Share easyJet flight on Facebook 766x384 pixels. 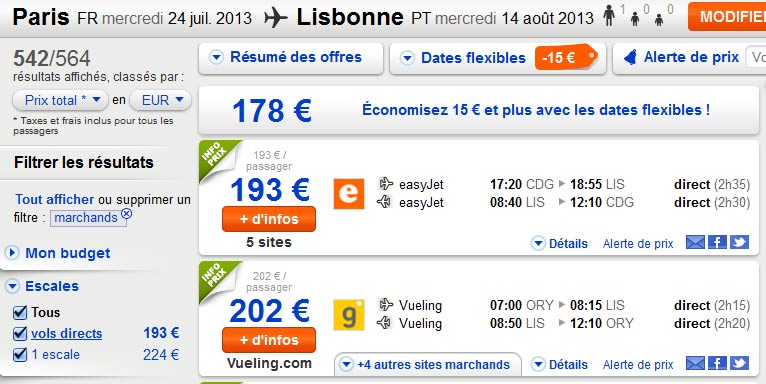(x=717, y=242)
